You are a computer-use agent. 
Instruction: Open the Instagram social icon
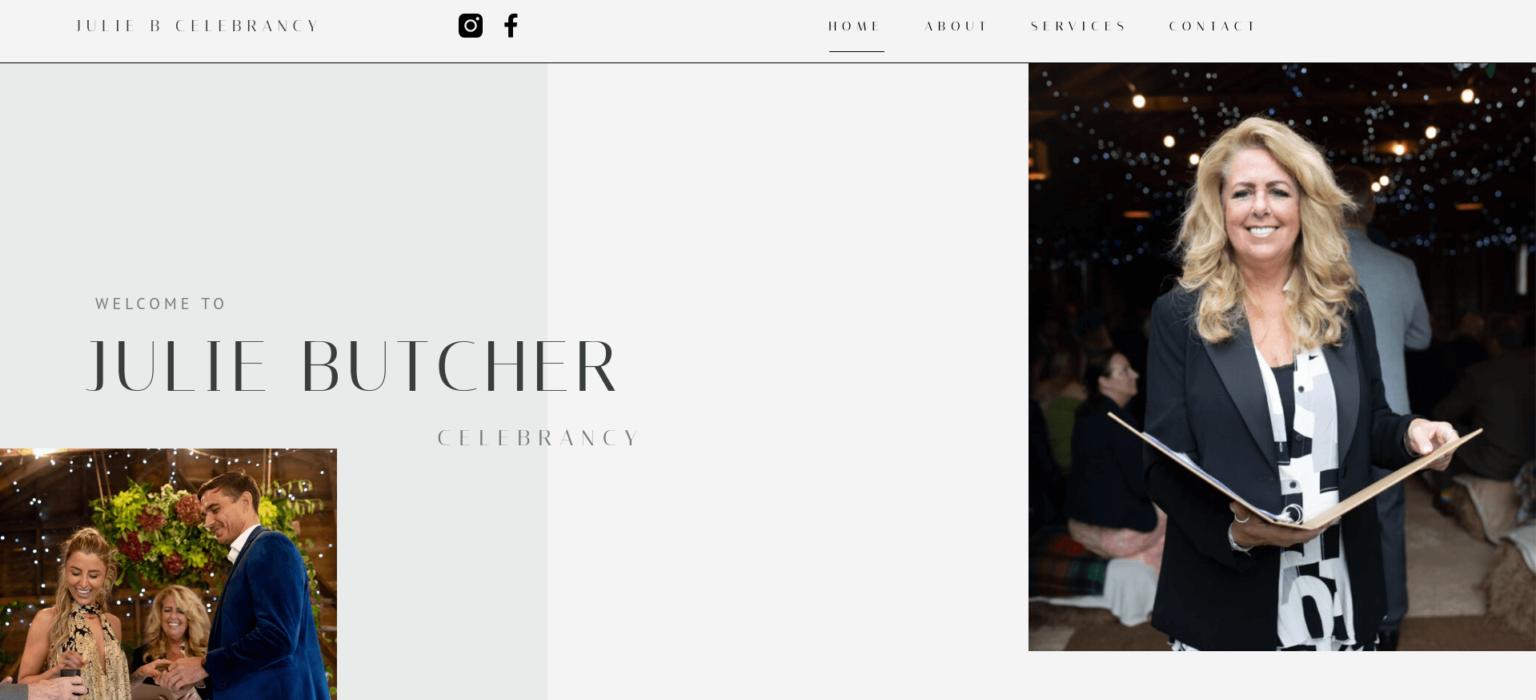tap(470, 26)
